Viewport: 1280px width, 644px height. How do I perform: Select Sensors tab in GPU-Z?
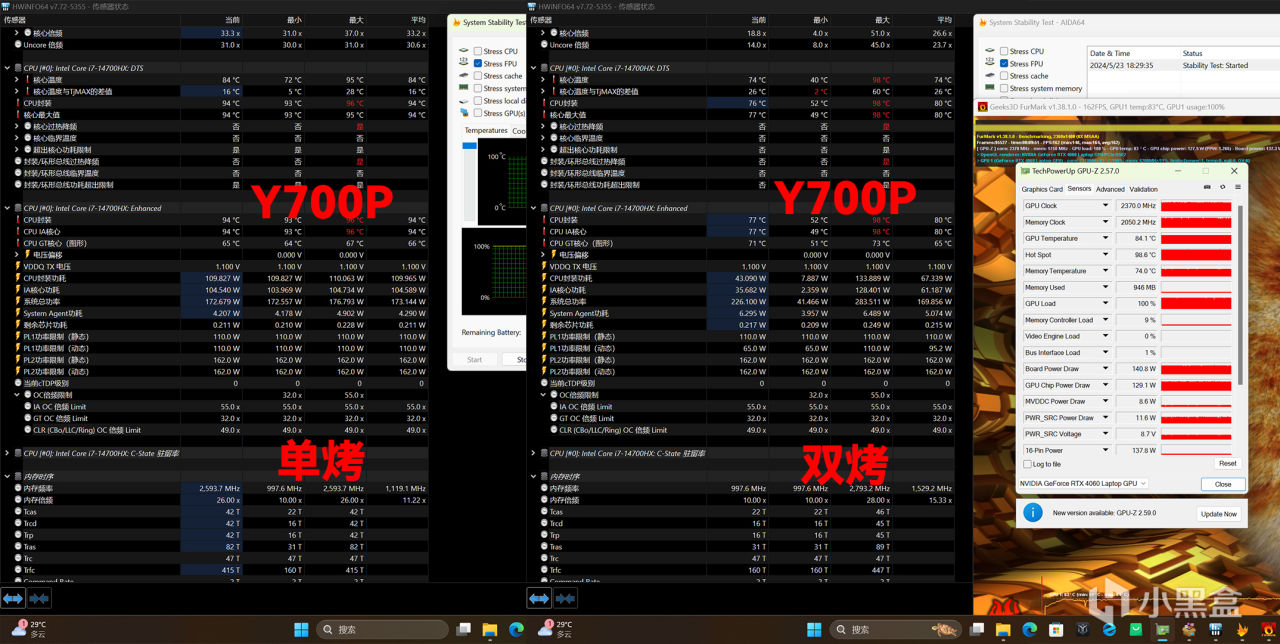1079,189
